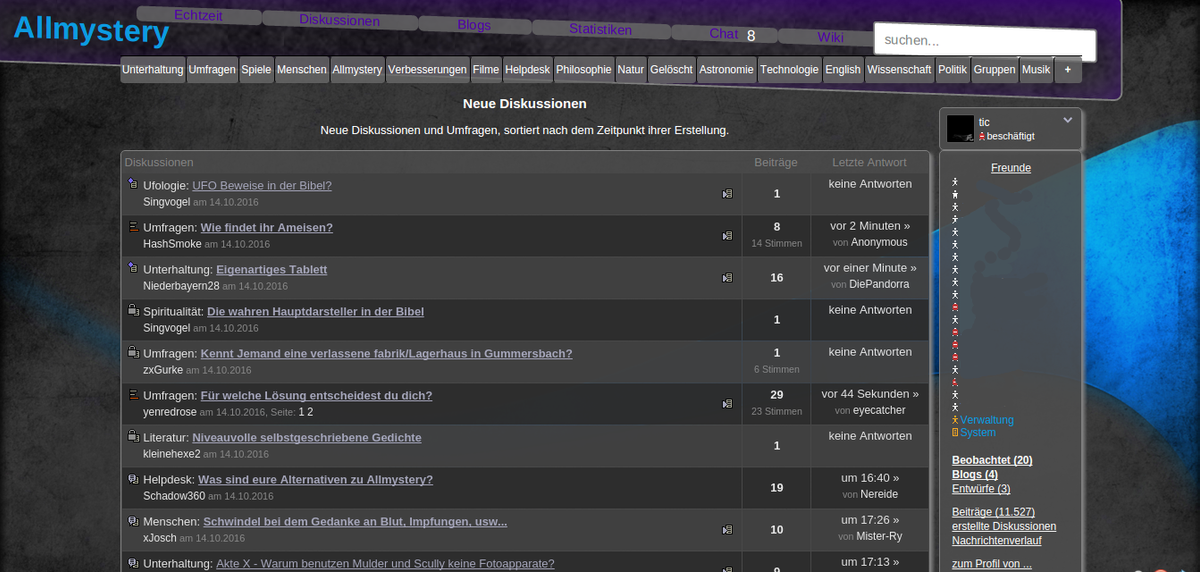
Task: Open thread Was sind eure Alternativen zu Allmystery?
Action: (315, 479)
